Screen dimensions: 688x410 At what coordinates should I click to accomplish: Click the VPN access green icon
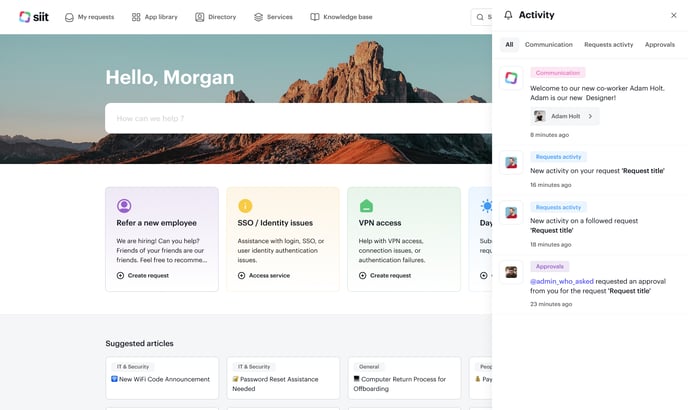(x=366, y=205)
